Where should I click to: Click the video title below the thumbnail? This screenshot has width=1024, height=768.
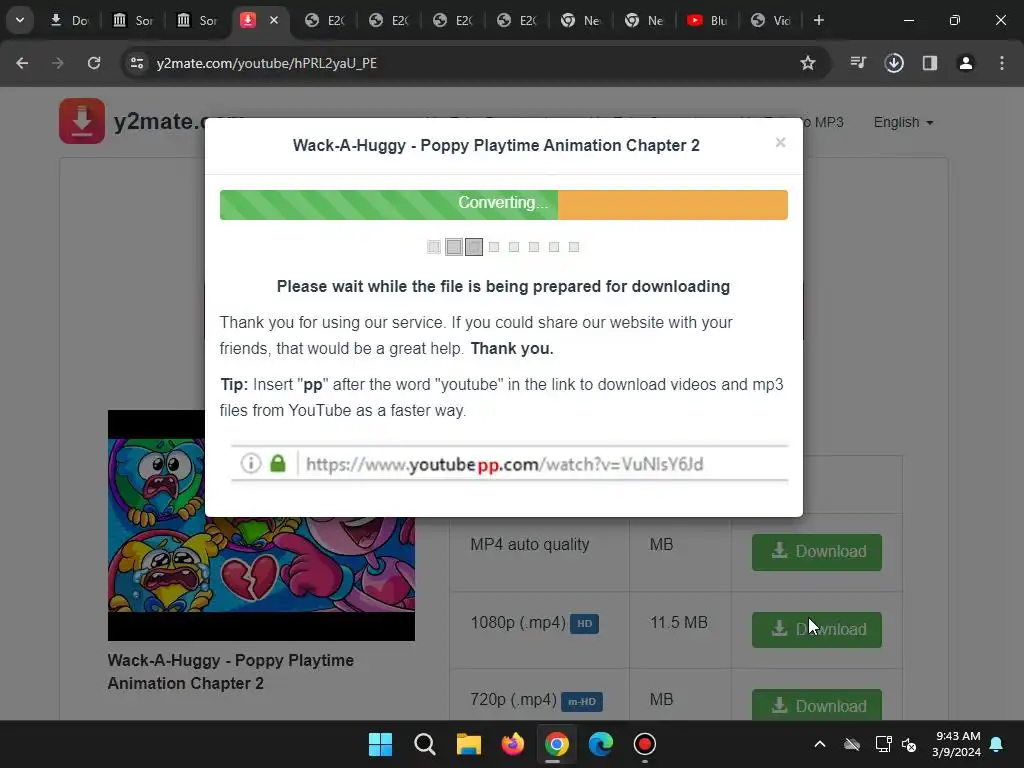[231, 671]
